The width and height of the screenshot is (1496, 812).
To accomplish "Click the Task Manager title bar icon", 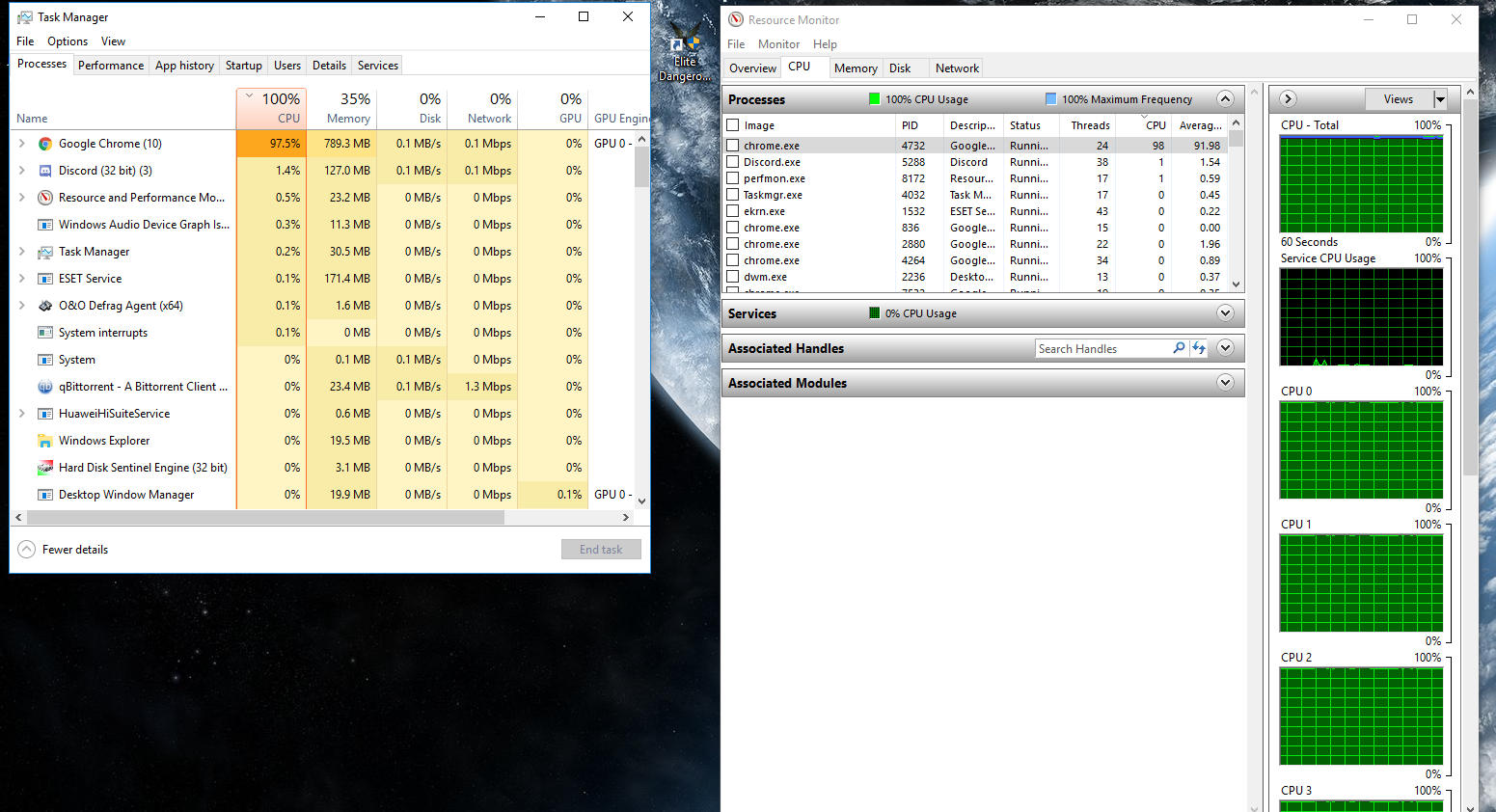I will pyautogui.click(x=25, y=17).
